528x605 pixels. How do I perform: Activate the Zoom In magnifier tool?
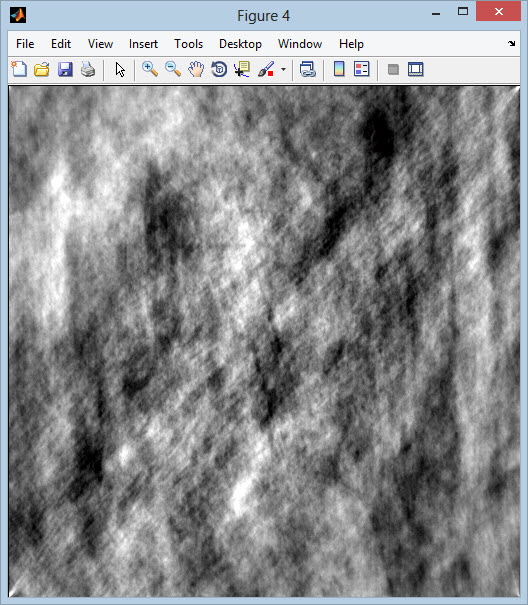(150, 70)
